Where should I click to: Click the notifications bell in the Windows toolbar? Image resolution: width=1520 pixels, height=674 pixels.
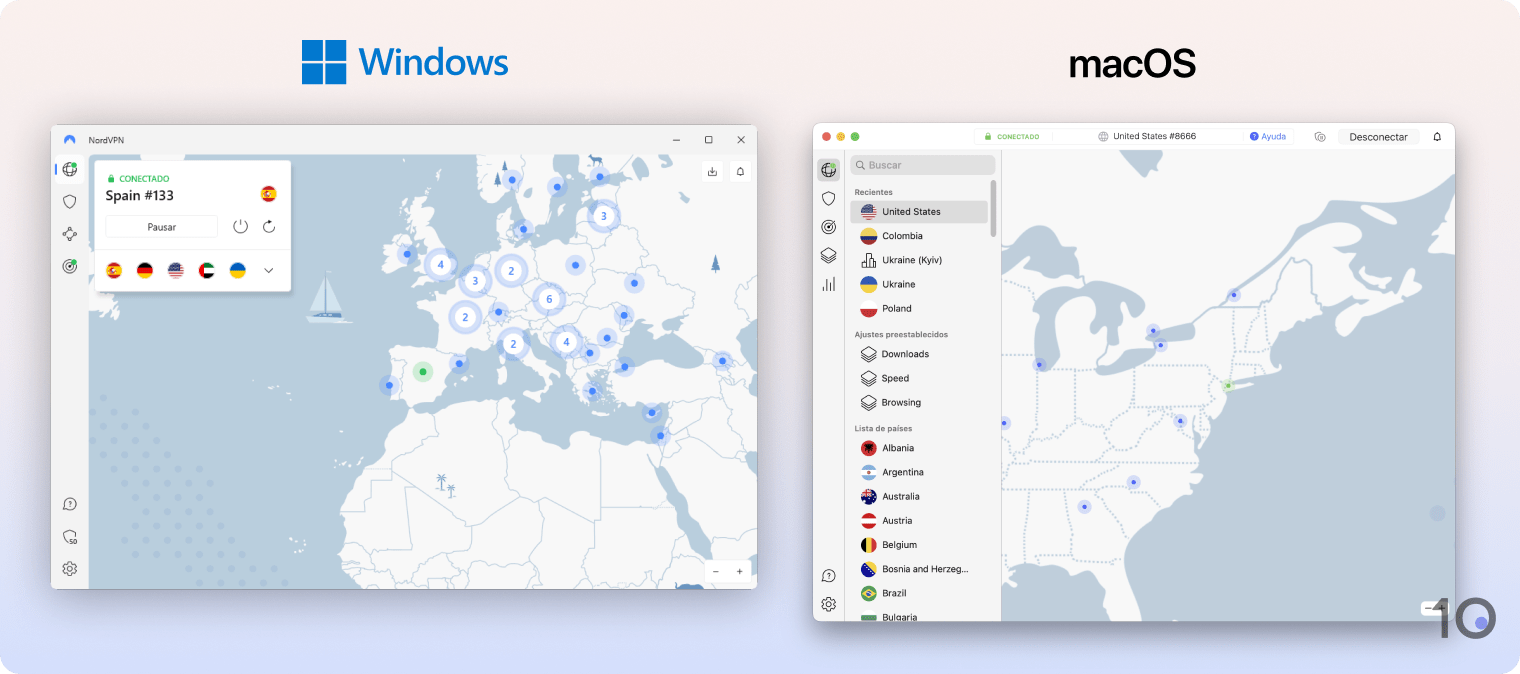[739, 171]
